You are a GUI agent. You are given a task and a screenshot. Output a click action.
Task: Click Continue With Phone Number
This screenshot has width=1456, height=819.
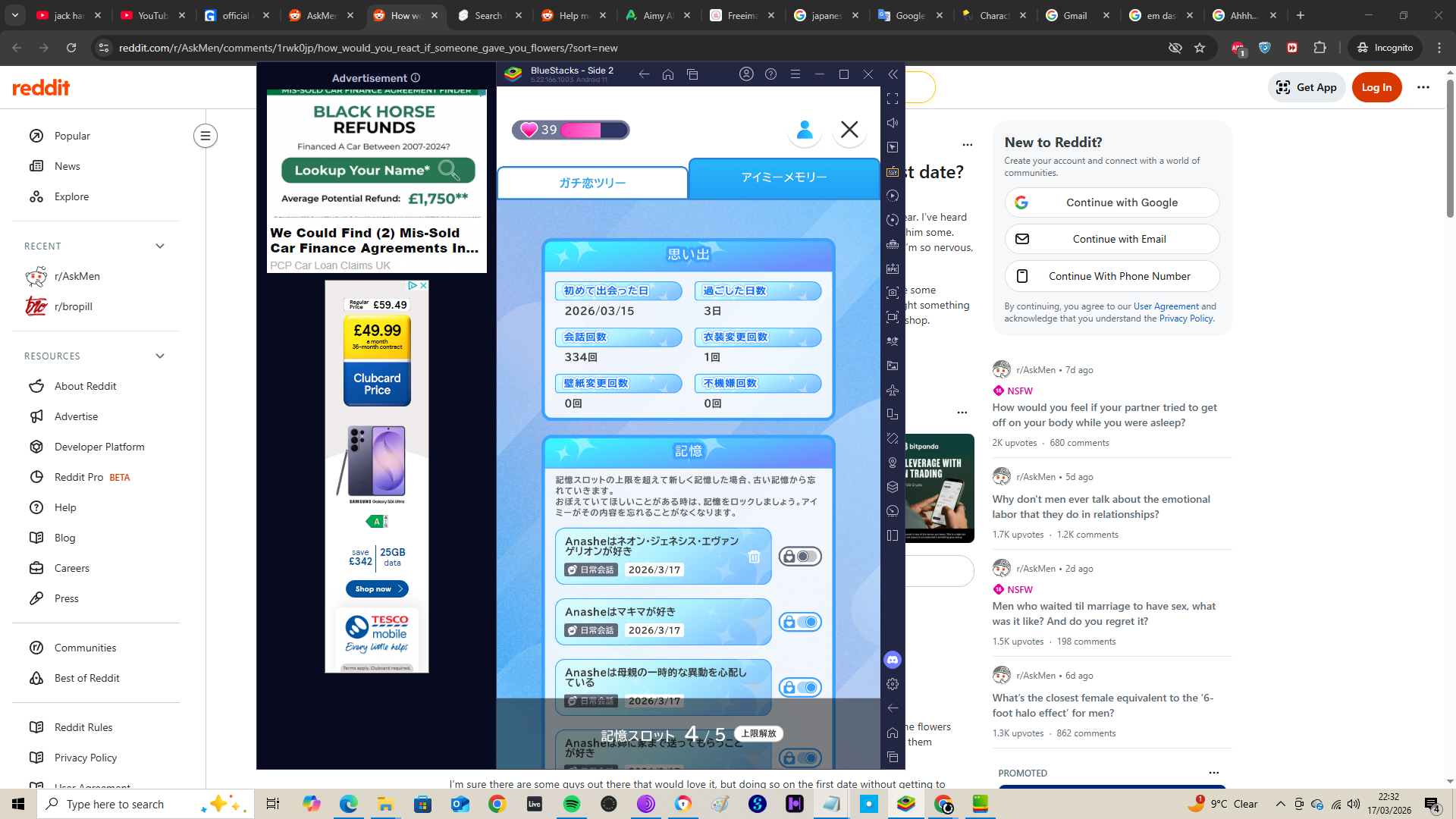(1112, 276)
